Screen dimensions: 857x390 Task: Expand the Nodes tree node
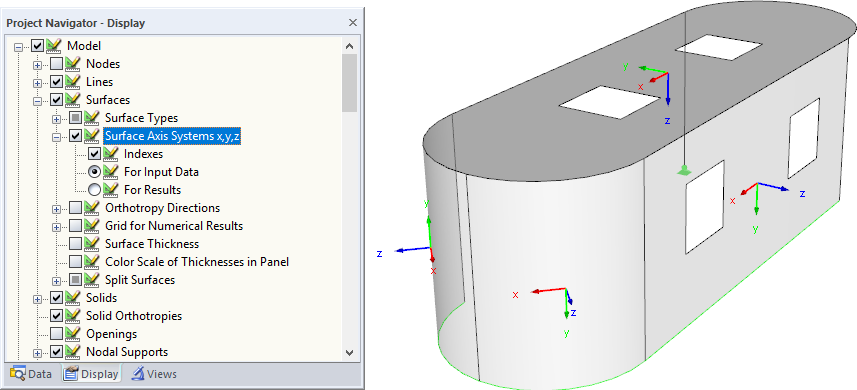pos(37,66)
